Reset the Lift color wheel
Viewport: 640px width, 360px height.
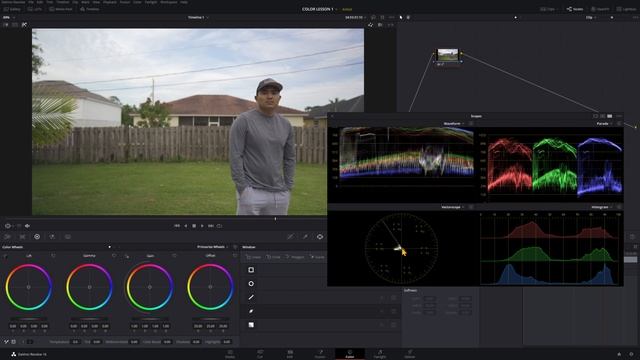(53, 256)
